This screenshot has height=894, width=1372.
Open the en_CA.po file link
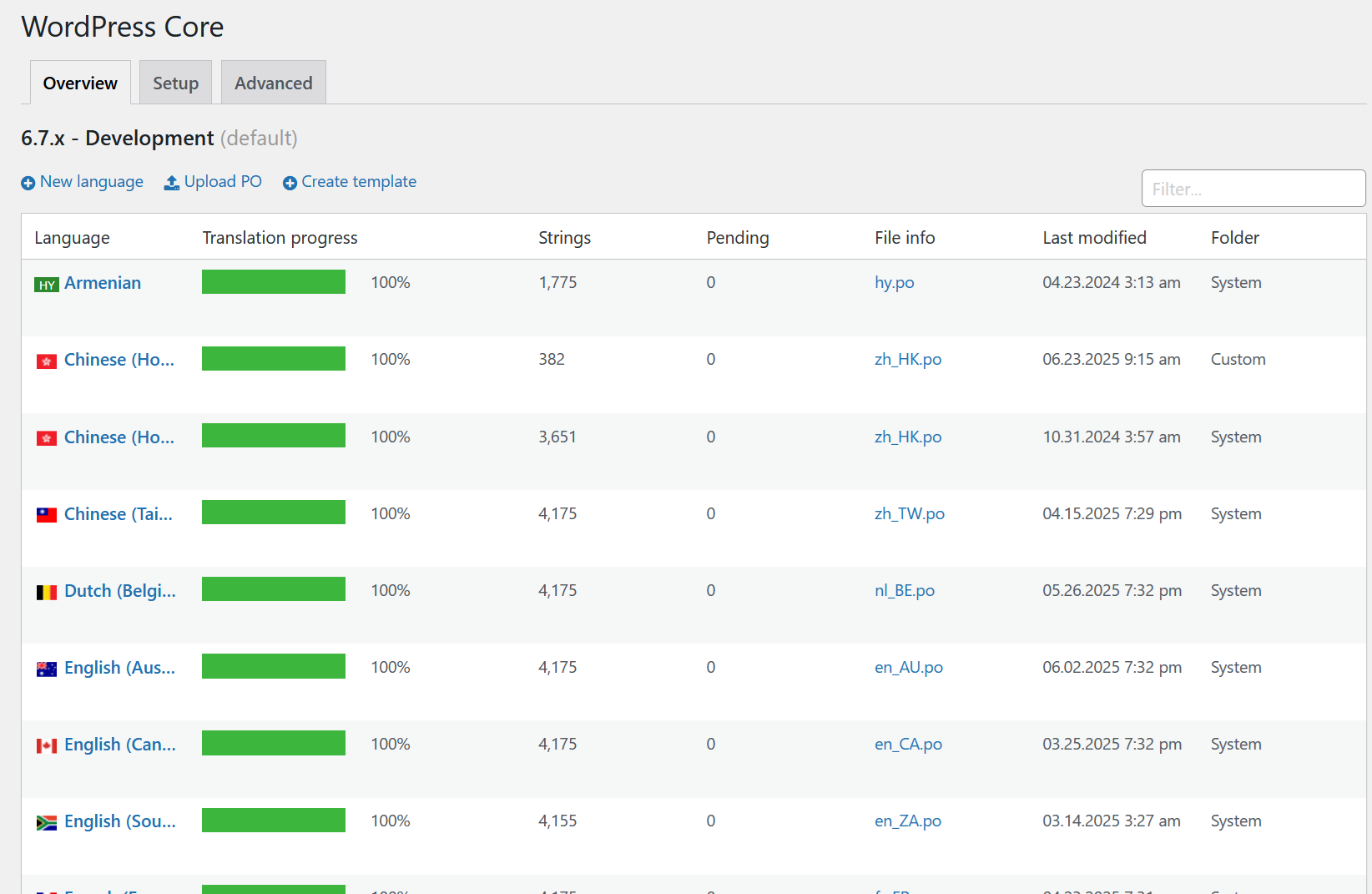tap(908, 745)
